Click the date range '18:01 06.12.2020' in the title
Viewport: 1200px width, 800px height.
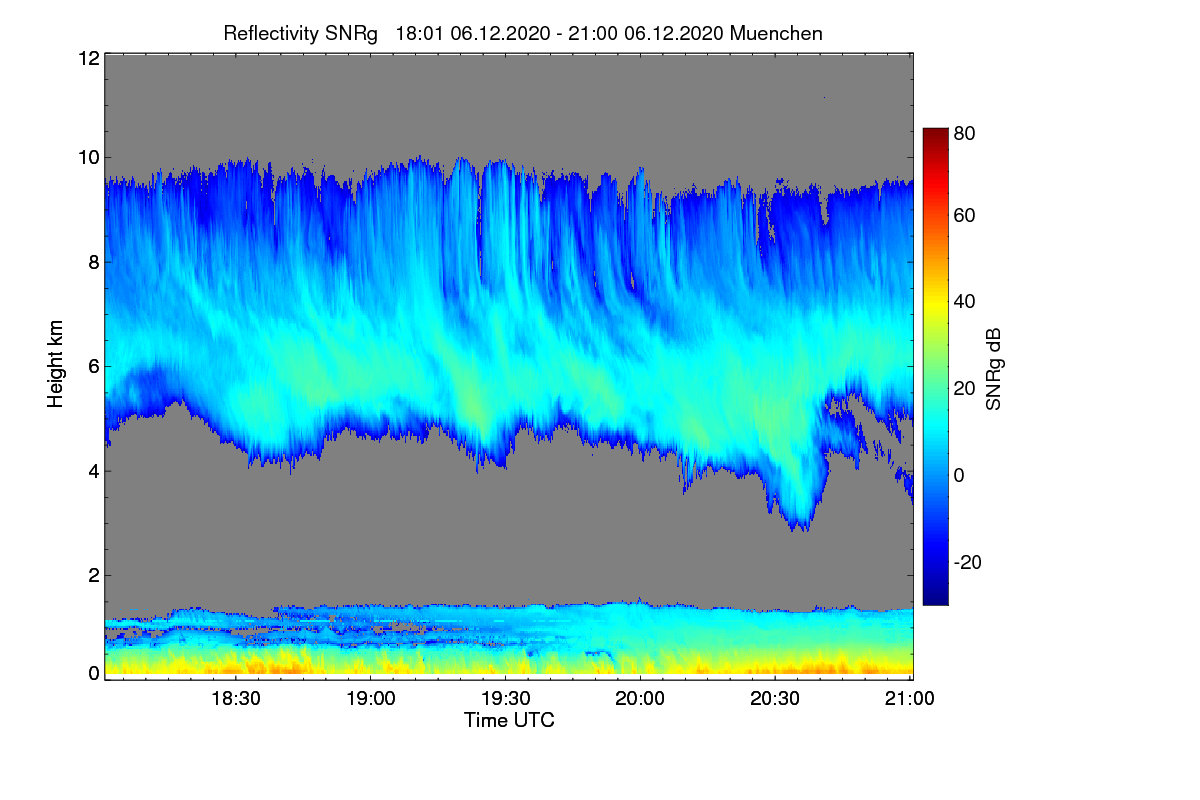click(473, 33)
